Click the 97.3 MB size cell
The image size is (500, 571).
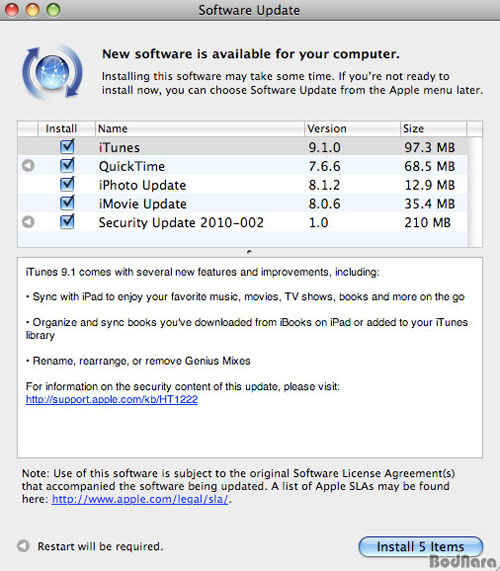point(430,147)
